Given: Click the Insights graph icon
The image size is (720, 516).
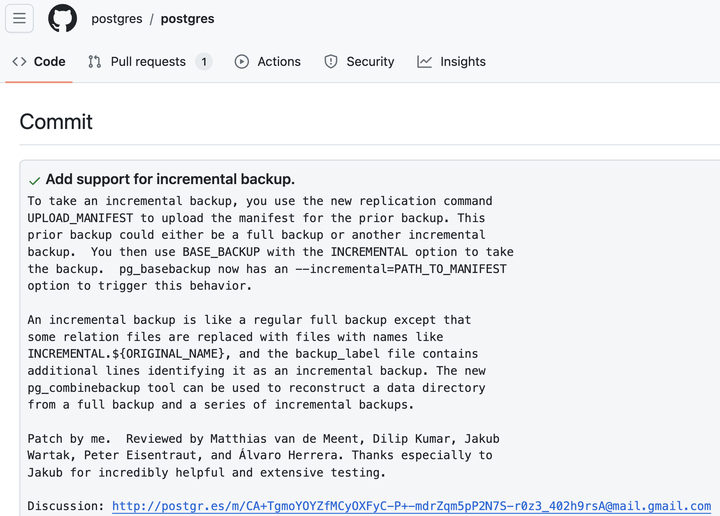Looking at the screenshot, I should (424, 62).
